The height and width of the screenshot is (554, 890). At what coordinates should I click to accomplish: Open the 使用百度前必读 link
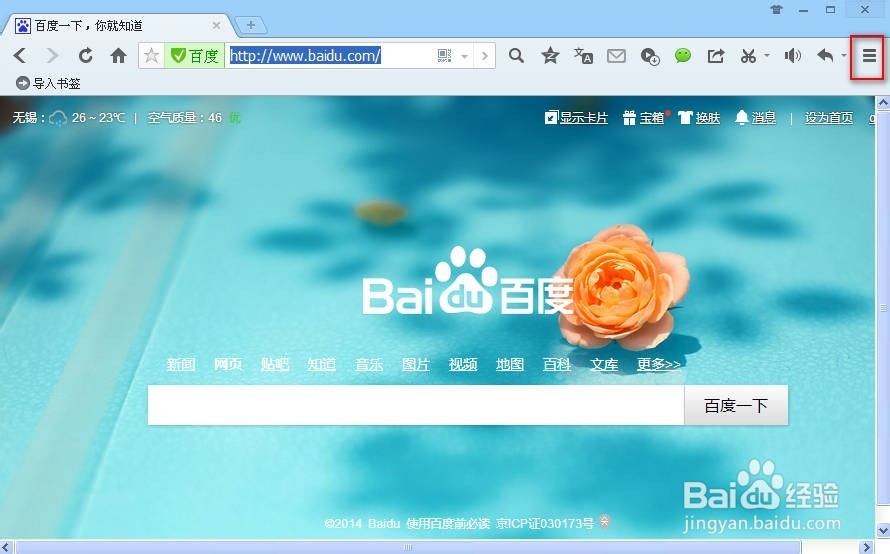point(448,523)
